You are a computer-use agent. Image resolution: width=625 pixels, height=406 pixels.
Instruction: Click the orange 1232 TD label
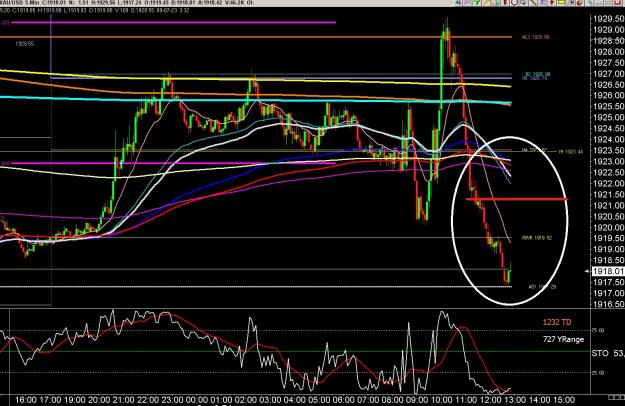557,322
